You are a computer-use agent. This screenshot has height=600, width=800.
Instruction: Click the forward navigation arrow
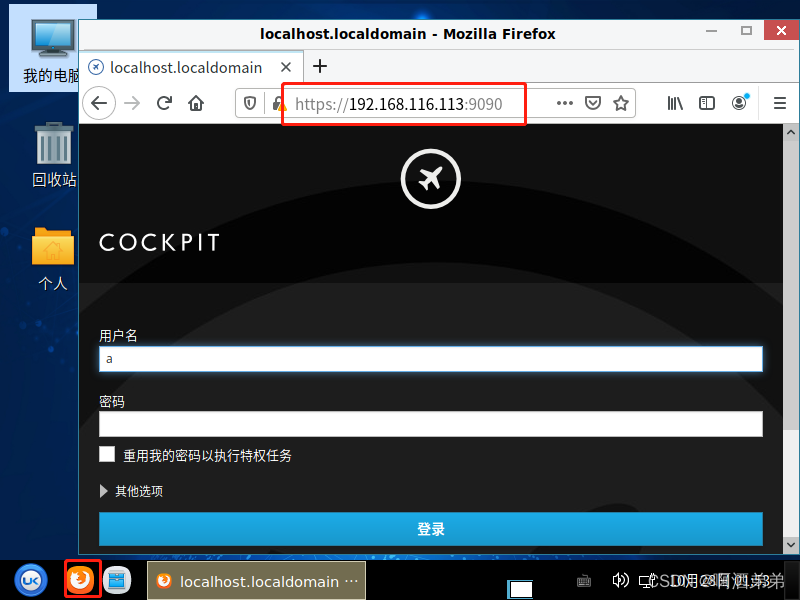pos(132,104)
